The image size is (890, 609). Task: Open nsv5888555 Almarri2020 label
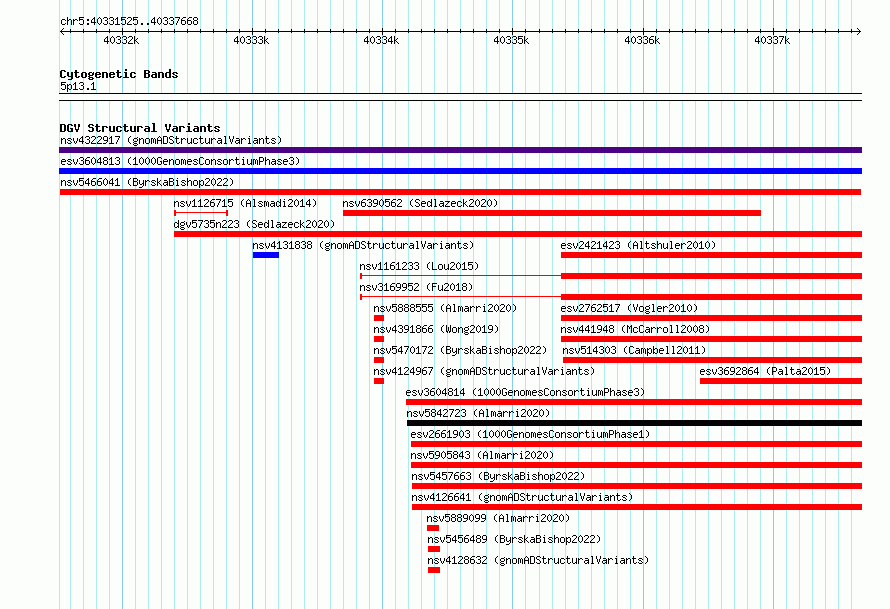point(445,308)
